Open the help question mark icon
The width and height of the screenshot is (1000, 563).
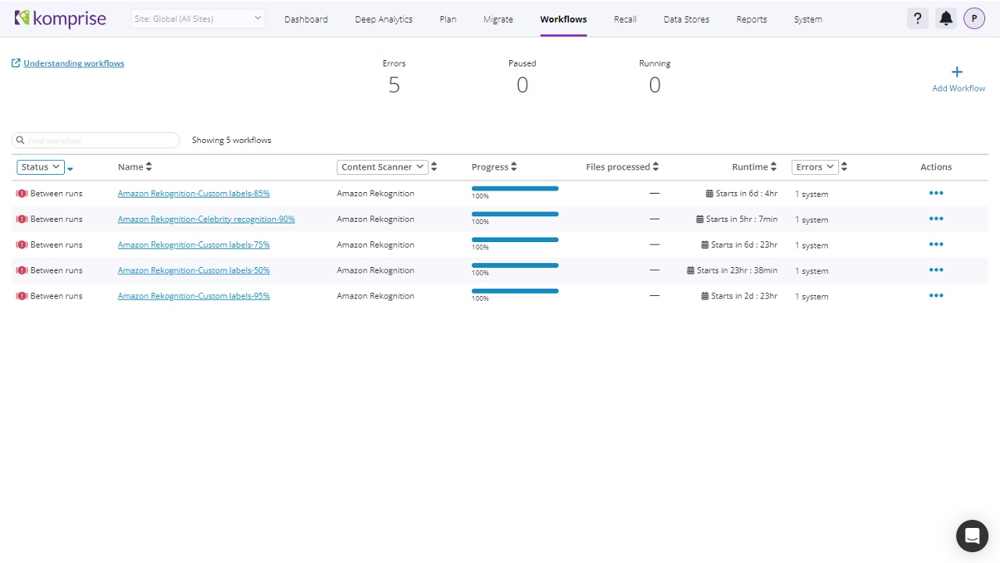pyautogui.click(x=918, y=18)
